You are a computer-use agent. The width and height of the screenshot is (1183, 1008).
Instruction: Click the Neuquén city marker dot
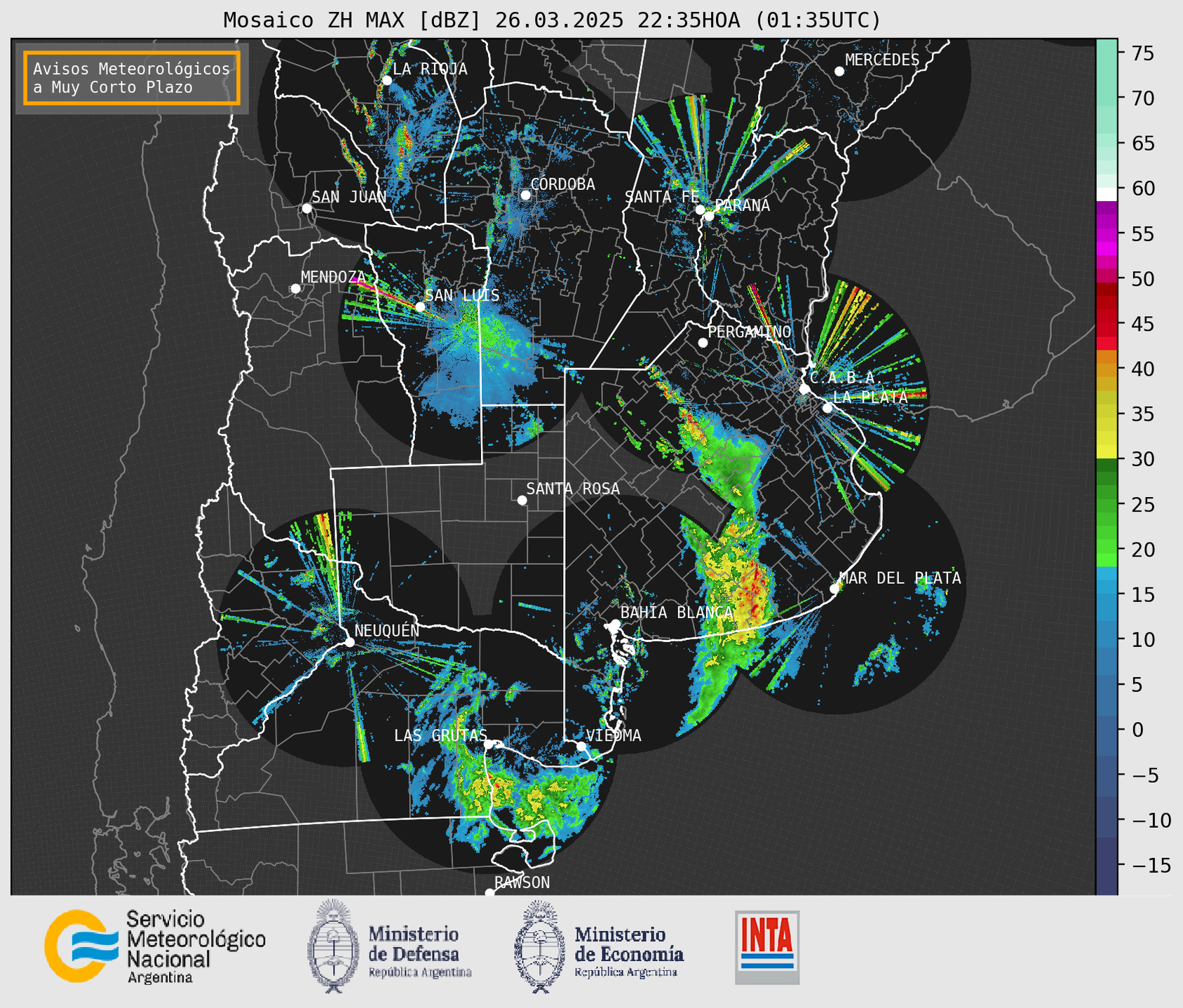[x=349, y=642]
